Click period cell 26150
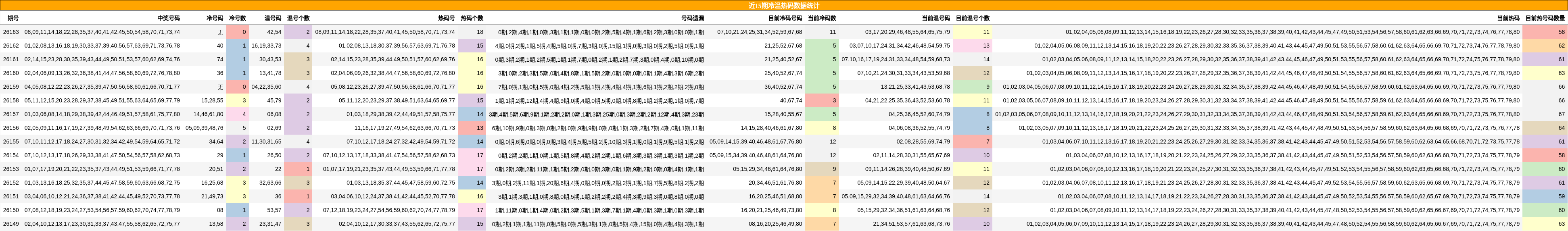 11,210
